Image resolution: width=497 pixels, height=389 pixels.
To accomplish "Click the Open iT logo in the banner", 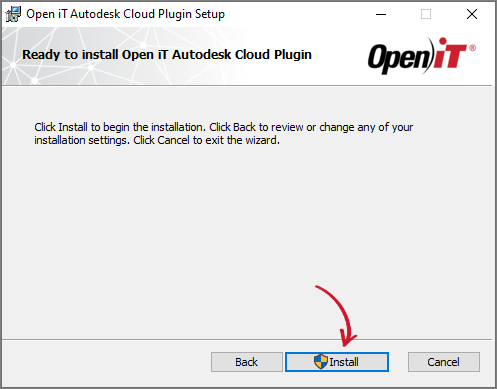I will click(422, 56).
